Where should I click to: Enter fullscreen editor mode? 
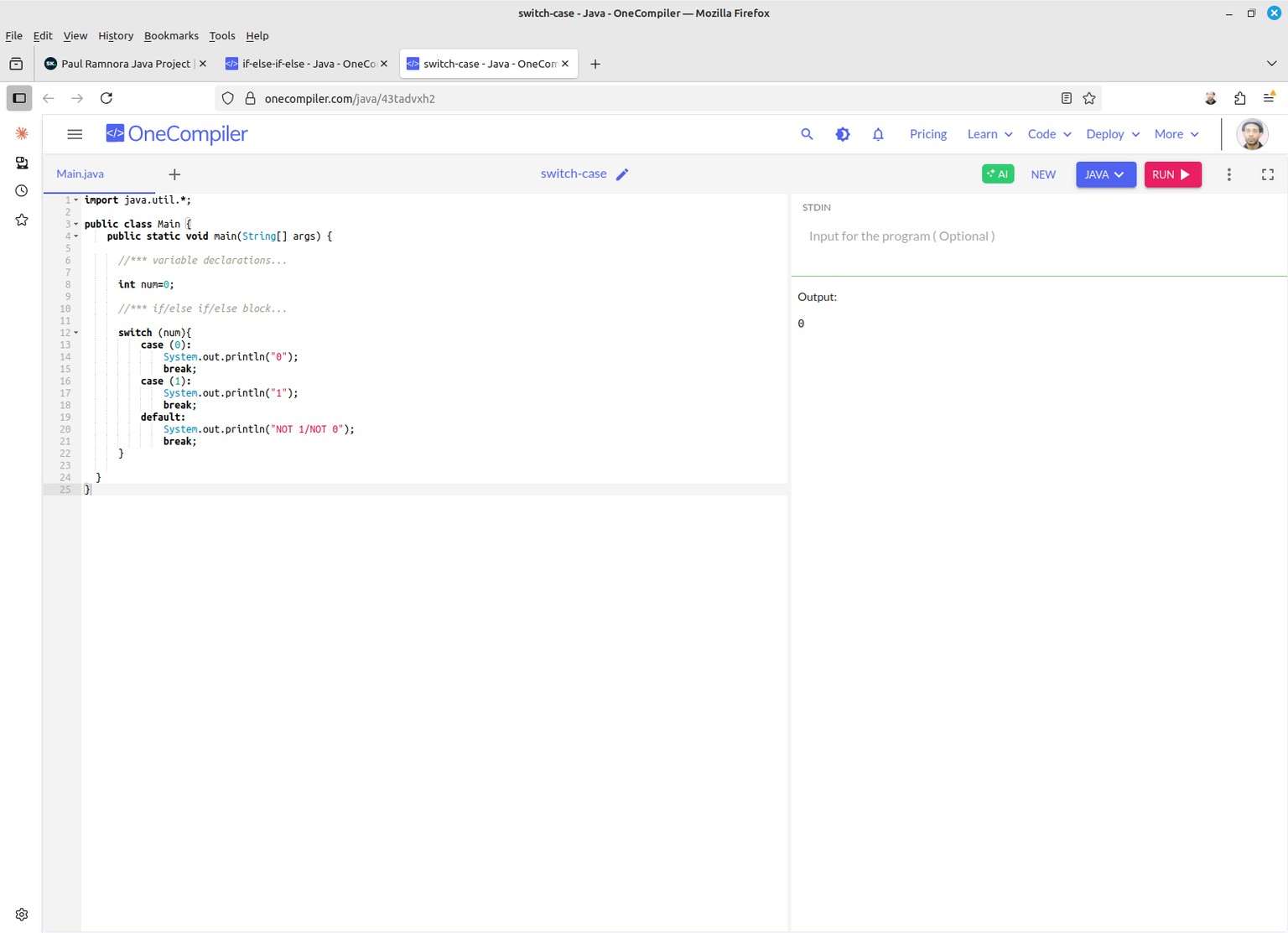(x=1268, y=174)
